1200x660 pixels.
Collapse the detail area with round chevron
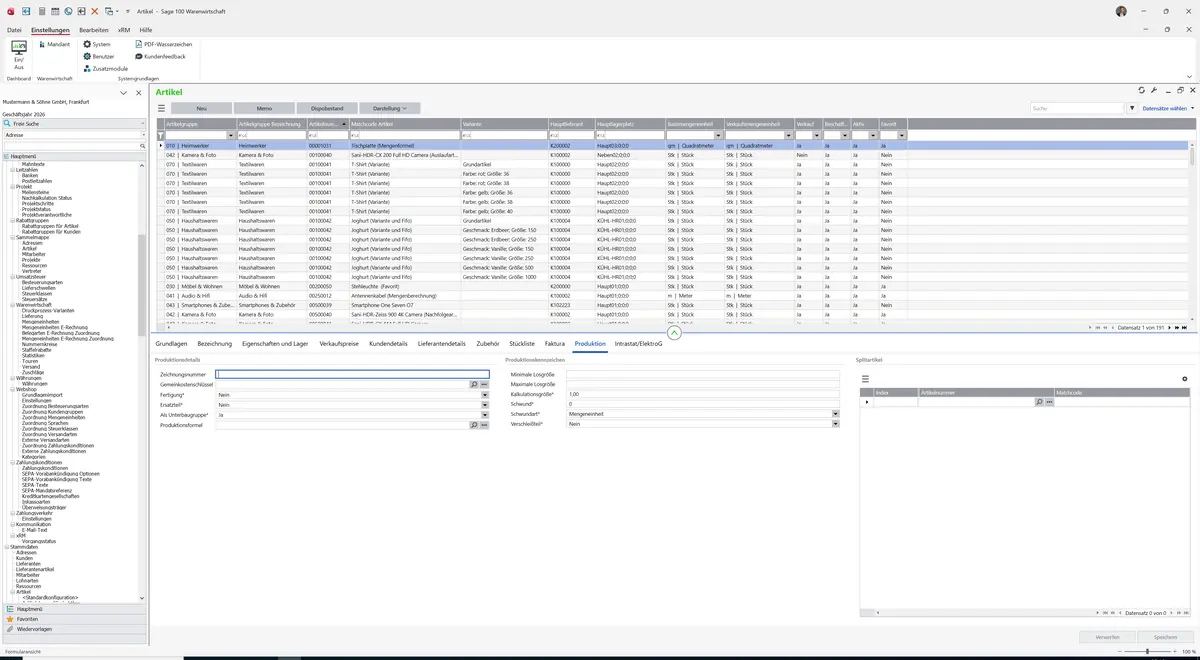pos(674,333)
